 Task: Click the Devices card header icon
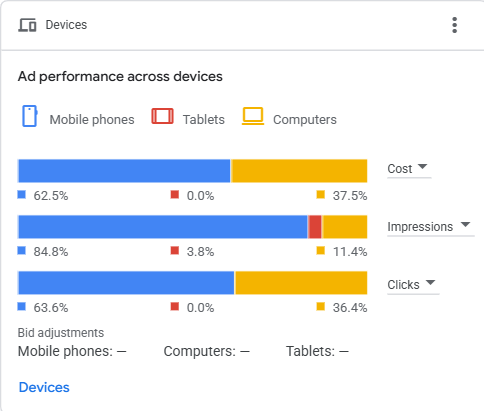(x=27, y=25)
